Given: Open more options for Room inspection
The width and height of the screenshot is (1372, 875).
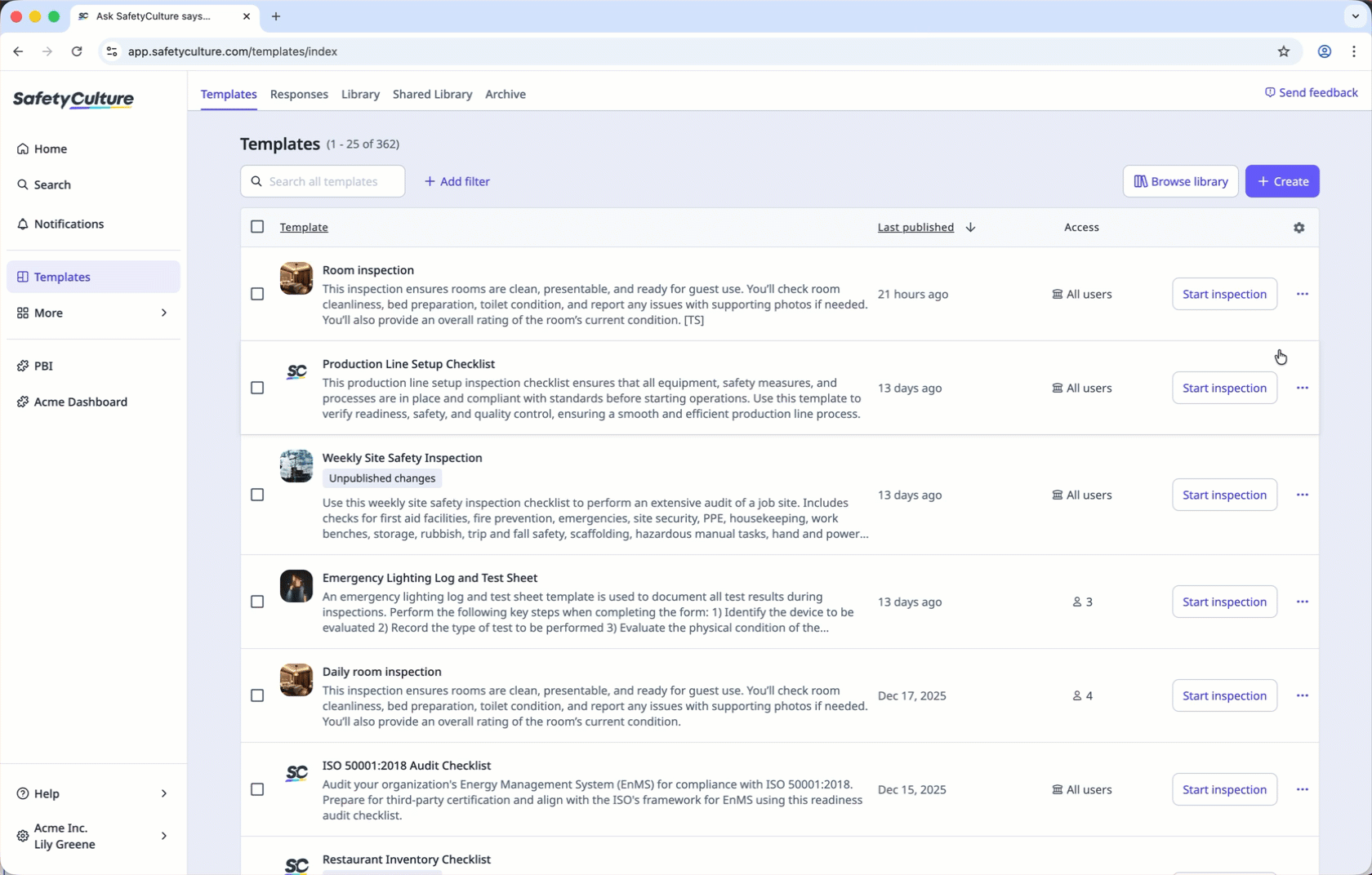Looking at the screenshot, I should point(1303,294).
